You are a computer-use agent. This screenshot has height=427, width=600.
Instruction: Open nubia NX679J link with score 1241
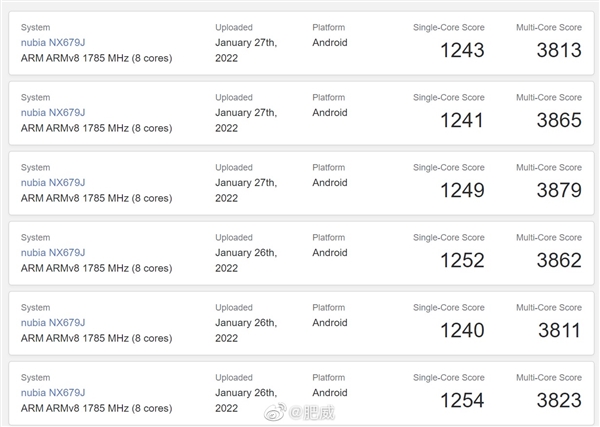pos(53,112)
